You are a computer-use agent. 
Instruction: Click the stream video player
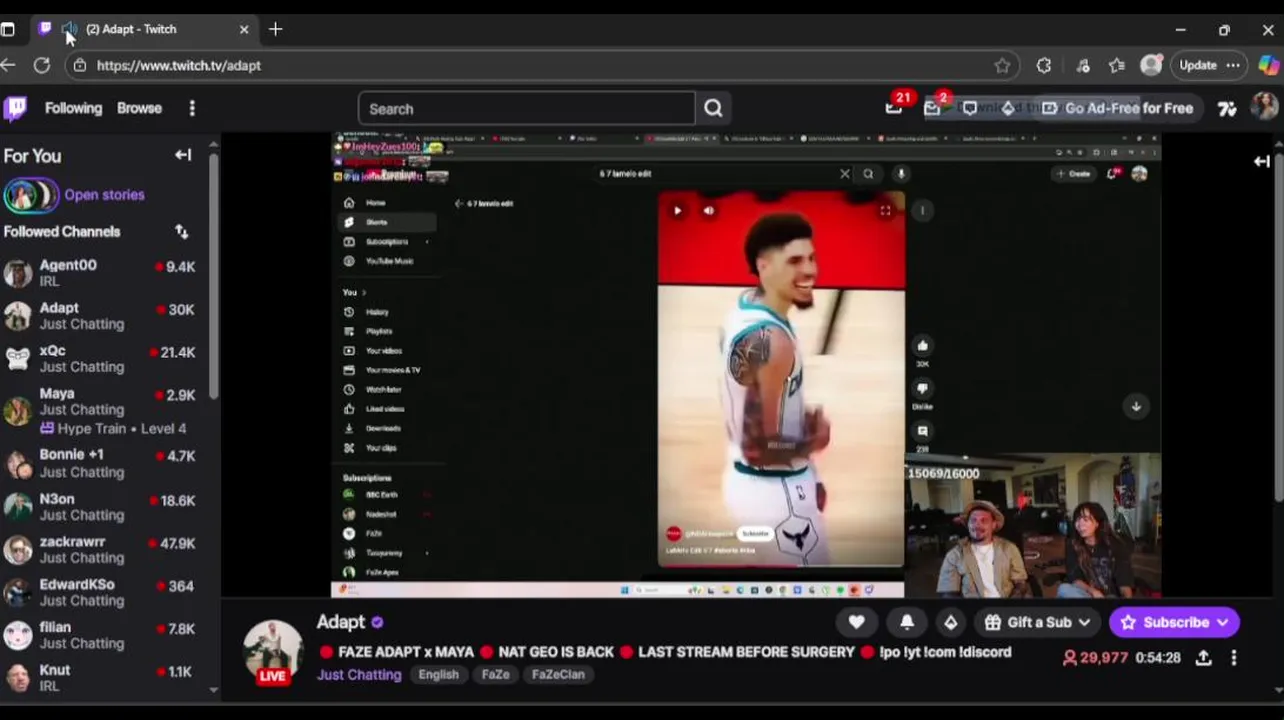[746, 365]
